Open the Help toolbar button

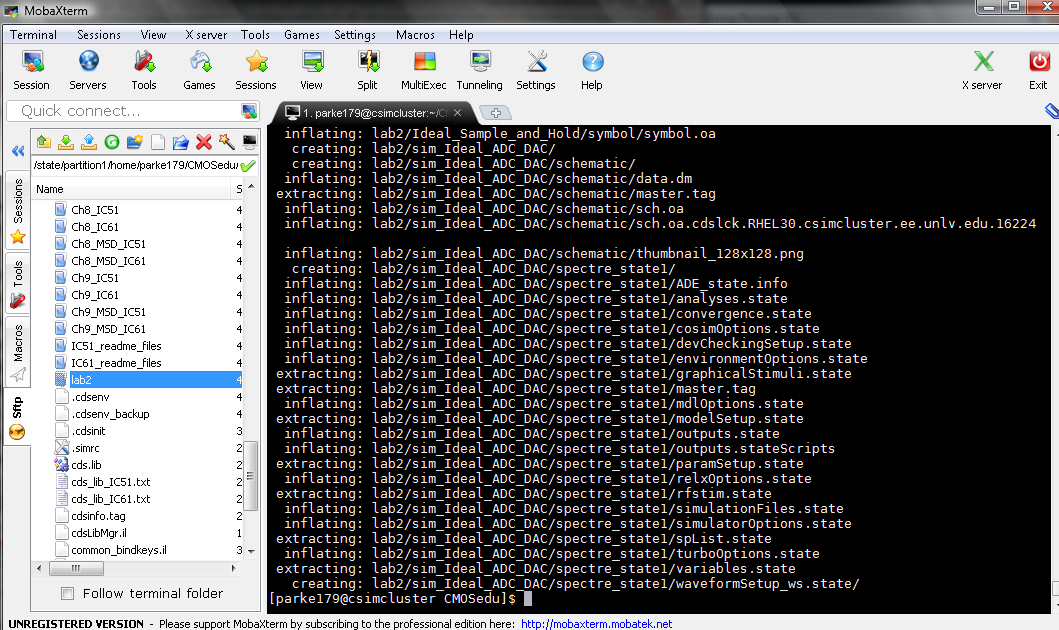[x=592, y=70]
